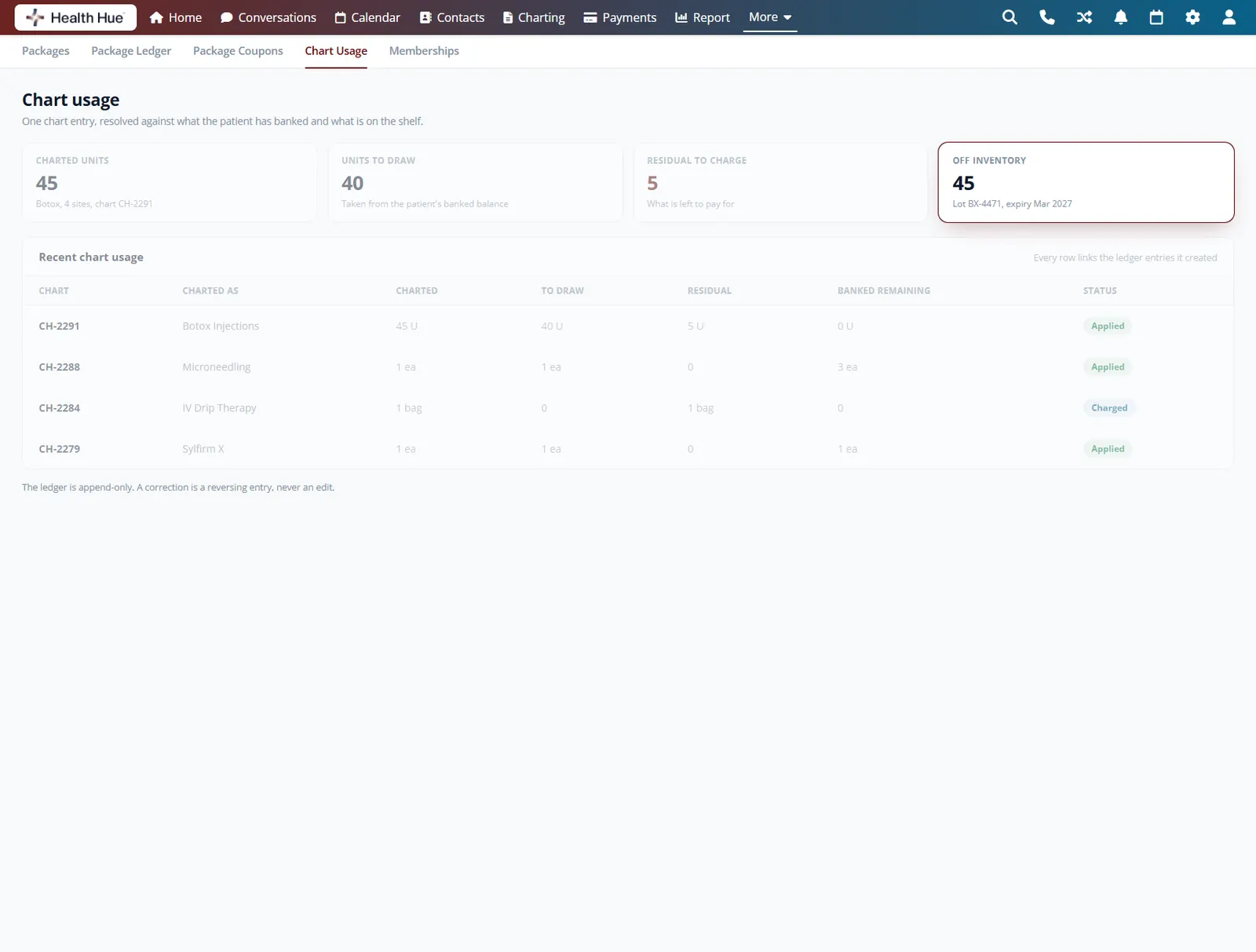1256x952 pixels.
Task: Switch to the Package Coupons tab
Action: coord(238,51)
